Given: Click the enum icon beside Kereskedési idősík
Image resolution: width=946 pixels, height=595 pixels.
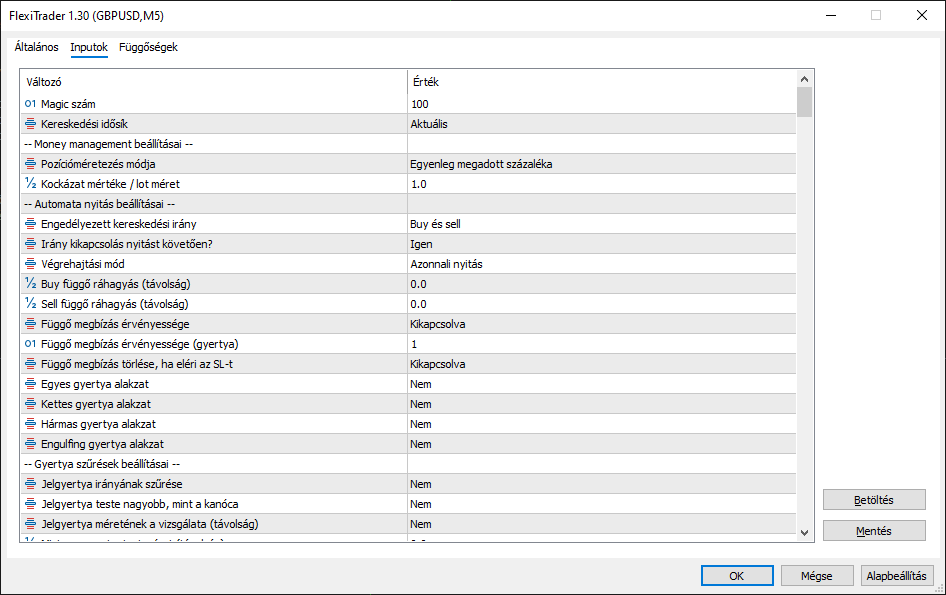Looking at the screenshot, I should [x=30, y=124].
